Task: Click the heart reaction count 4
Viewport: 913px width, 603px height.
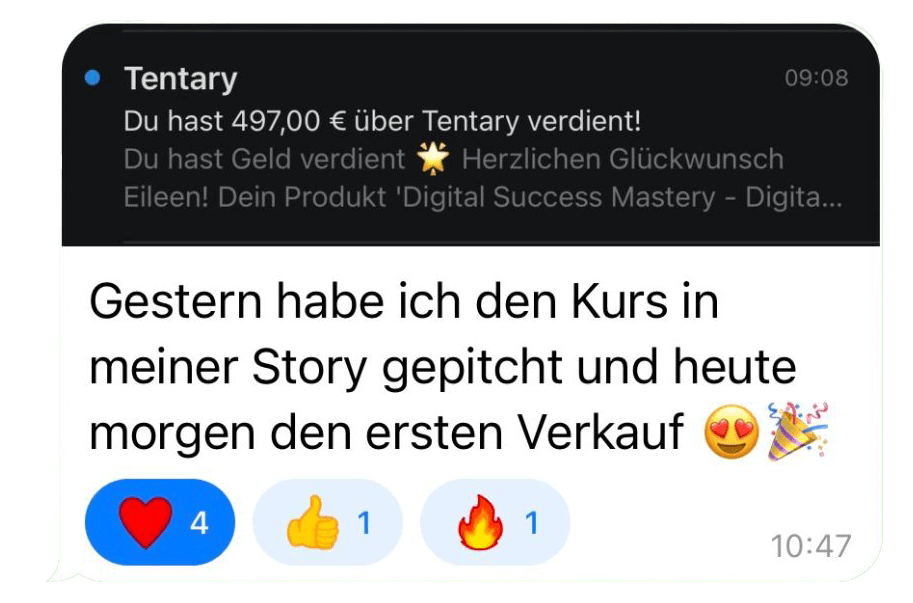Action: click(x=199, y=523)
